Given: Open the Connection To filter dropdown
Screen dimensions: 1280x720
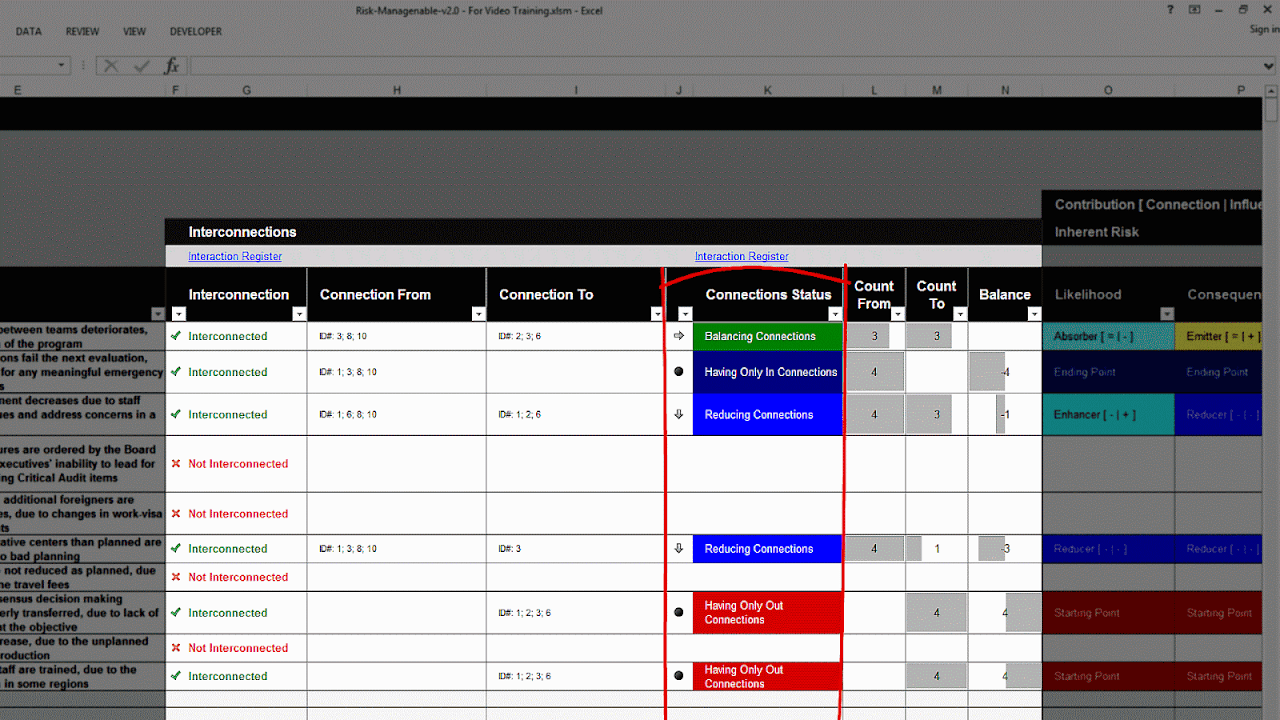Looking at the screenshot, I should click(657, 314).
